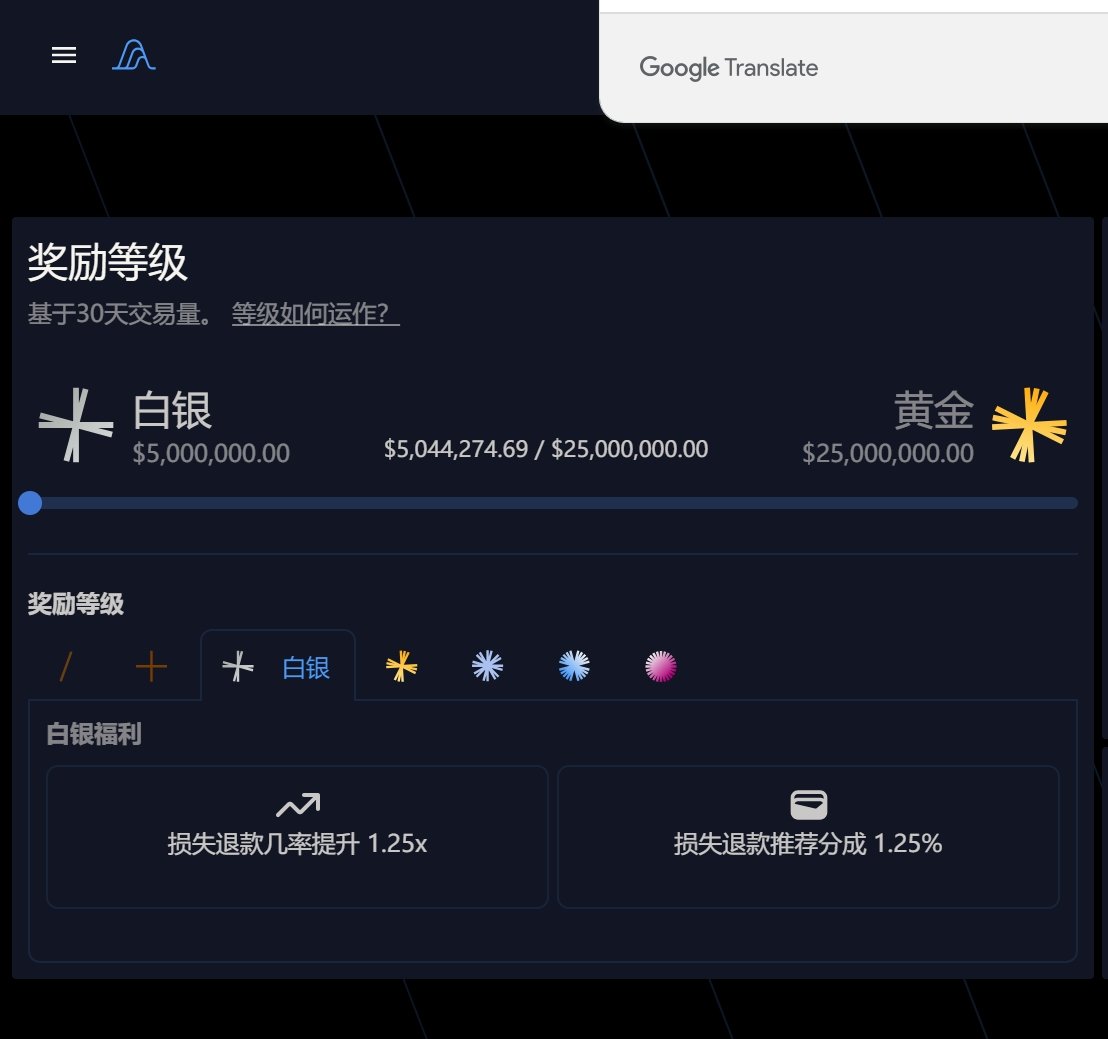Select the yellow gold-tier star icon
The image size is (1108, 1039).
point(400,664)
